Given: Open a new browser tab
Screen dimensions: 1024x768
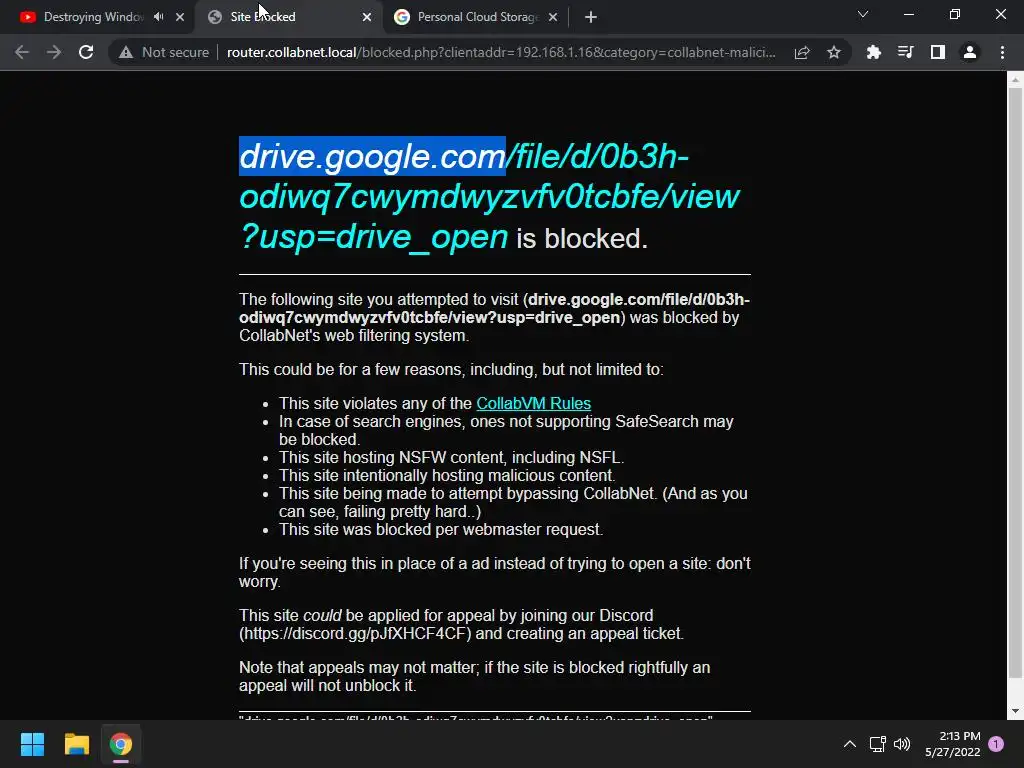Looking at the screenshot, I should click(590, 17).
